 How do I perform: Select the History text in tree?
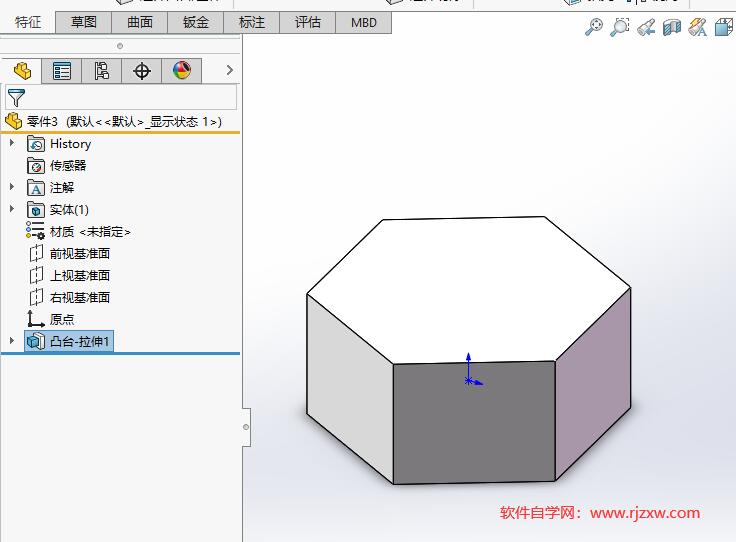point(70,144)
